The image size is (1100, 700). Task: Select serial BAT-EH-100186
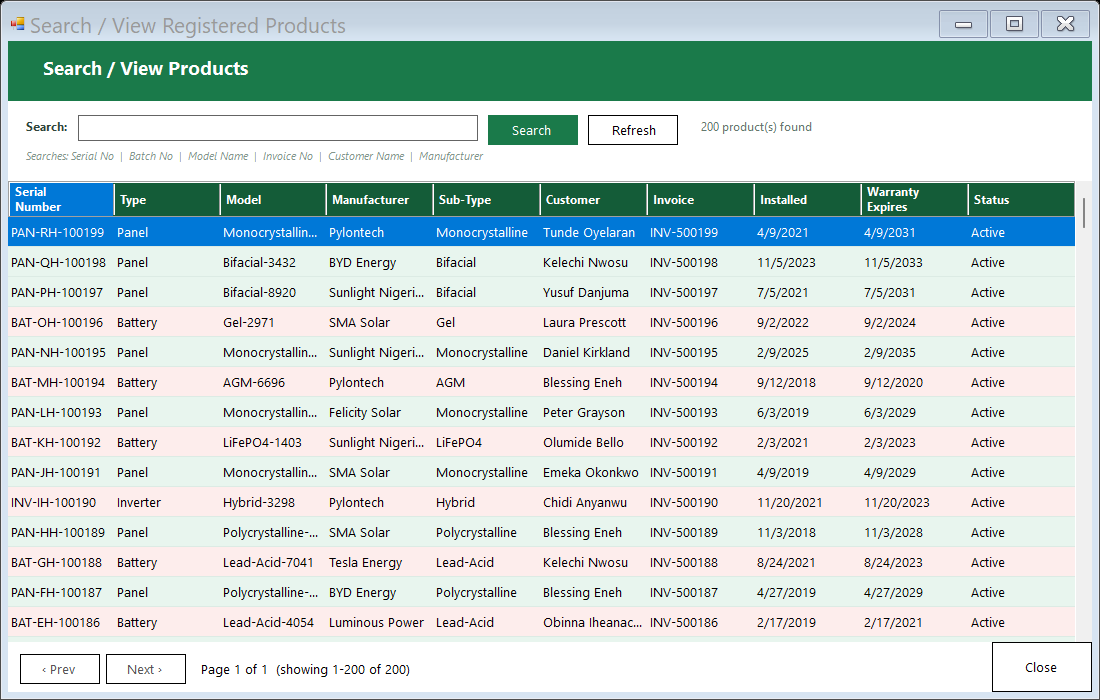click(x=55, y=622)
